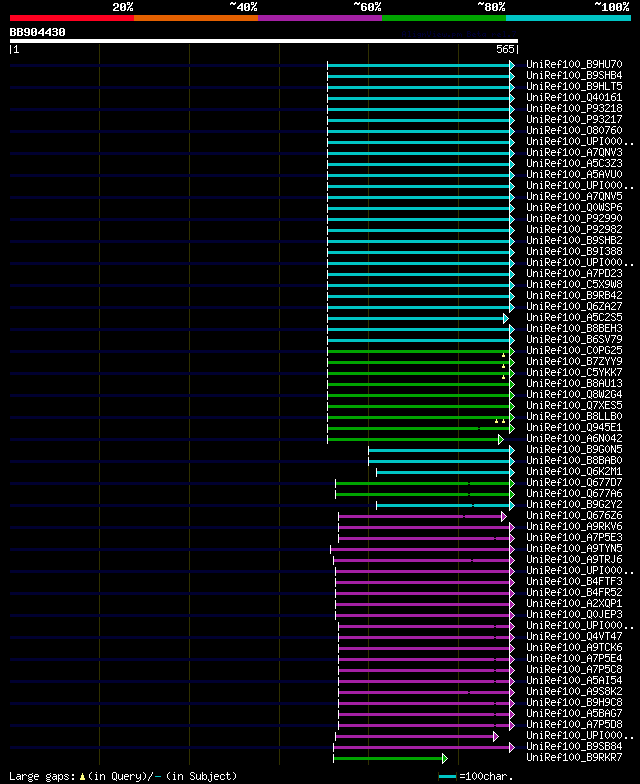The height and width of the screenshot is (784, 640).
Task: Open the UniRef100_A7QNV3 entry
Action: point(574,152)
